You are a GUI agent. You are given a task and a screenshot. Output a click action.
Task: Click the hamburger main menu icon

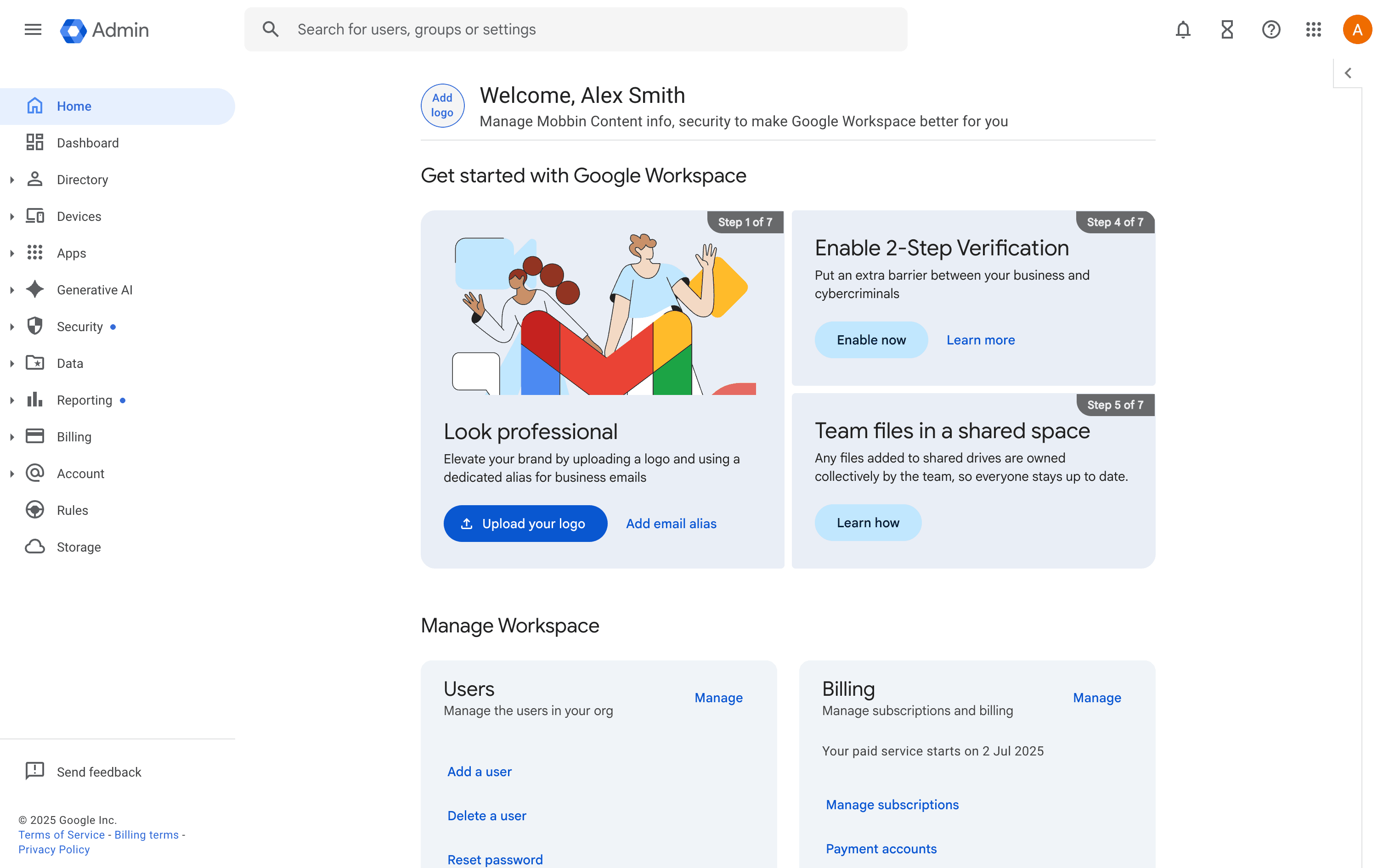pos(33,29)
